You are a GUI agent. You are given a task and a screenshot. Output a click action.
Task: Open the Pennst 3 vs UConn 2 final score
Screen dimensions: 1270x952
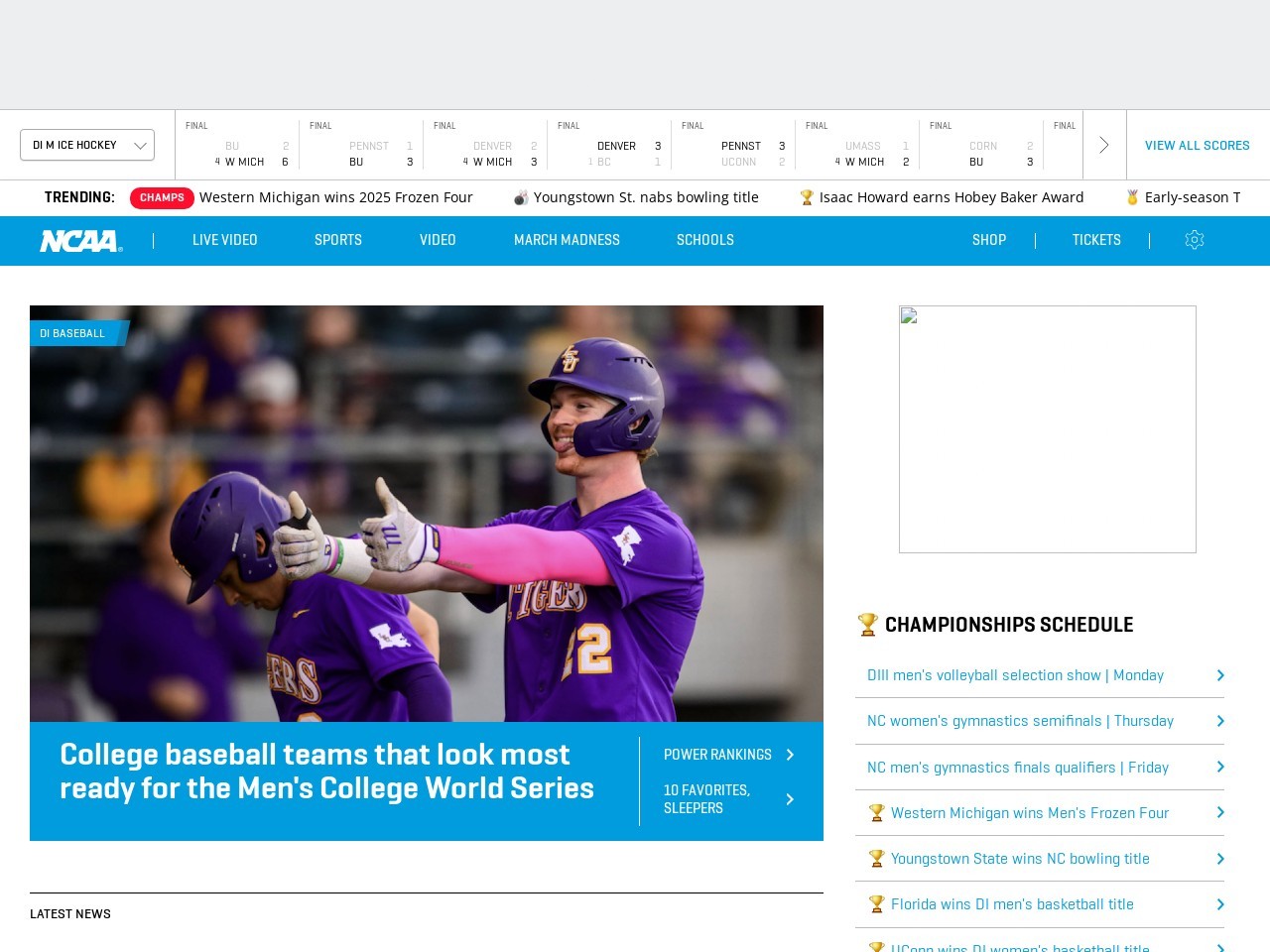point(733,145)
